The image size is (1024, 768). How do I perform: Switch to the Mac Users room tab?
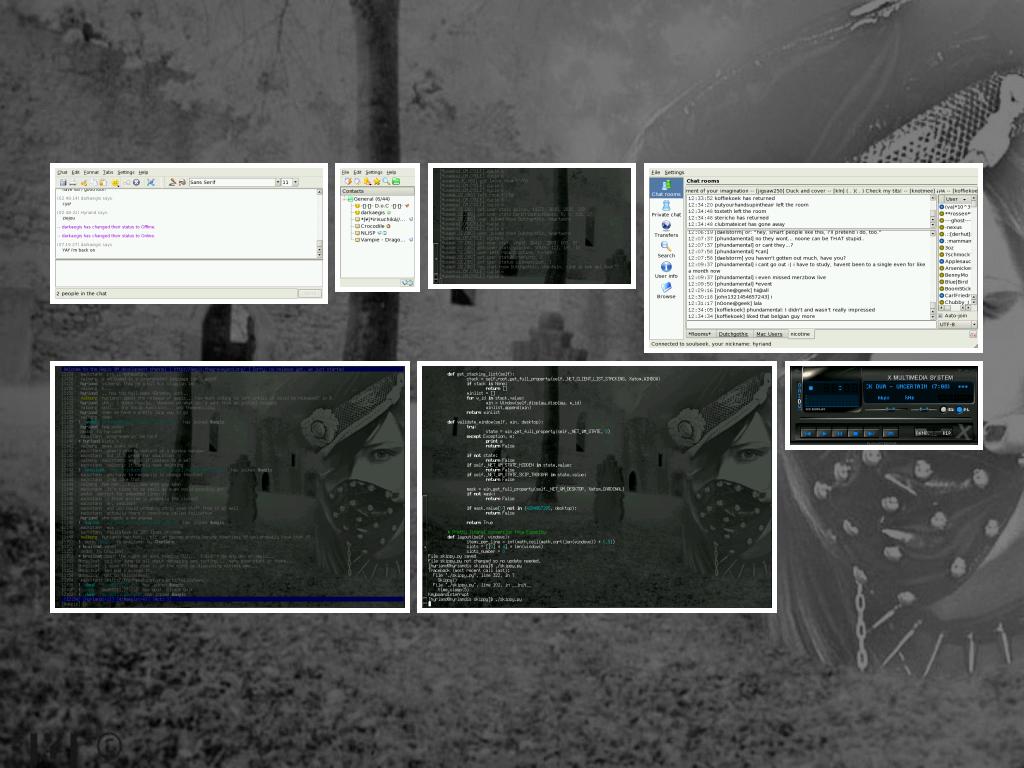769,334
